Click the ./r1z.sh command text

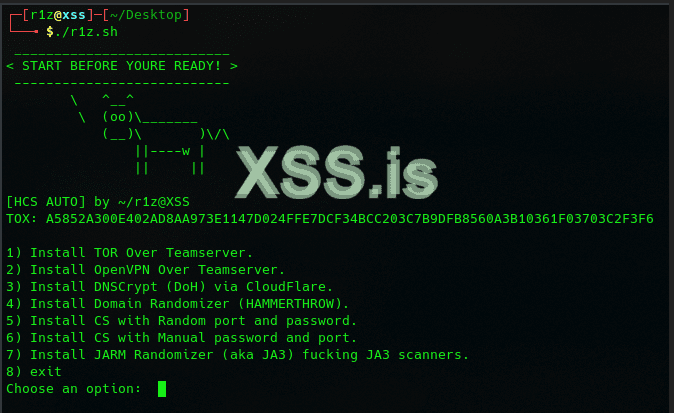point(90,32)
